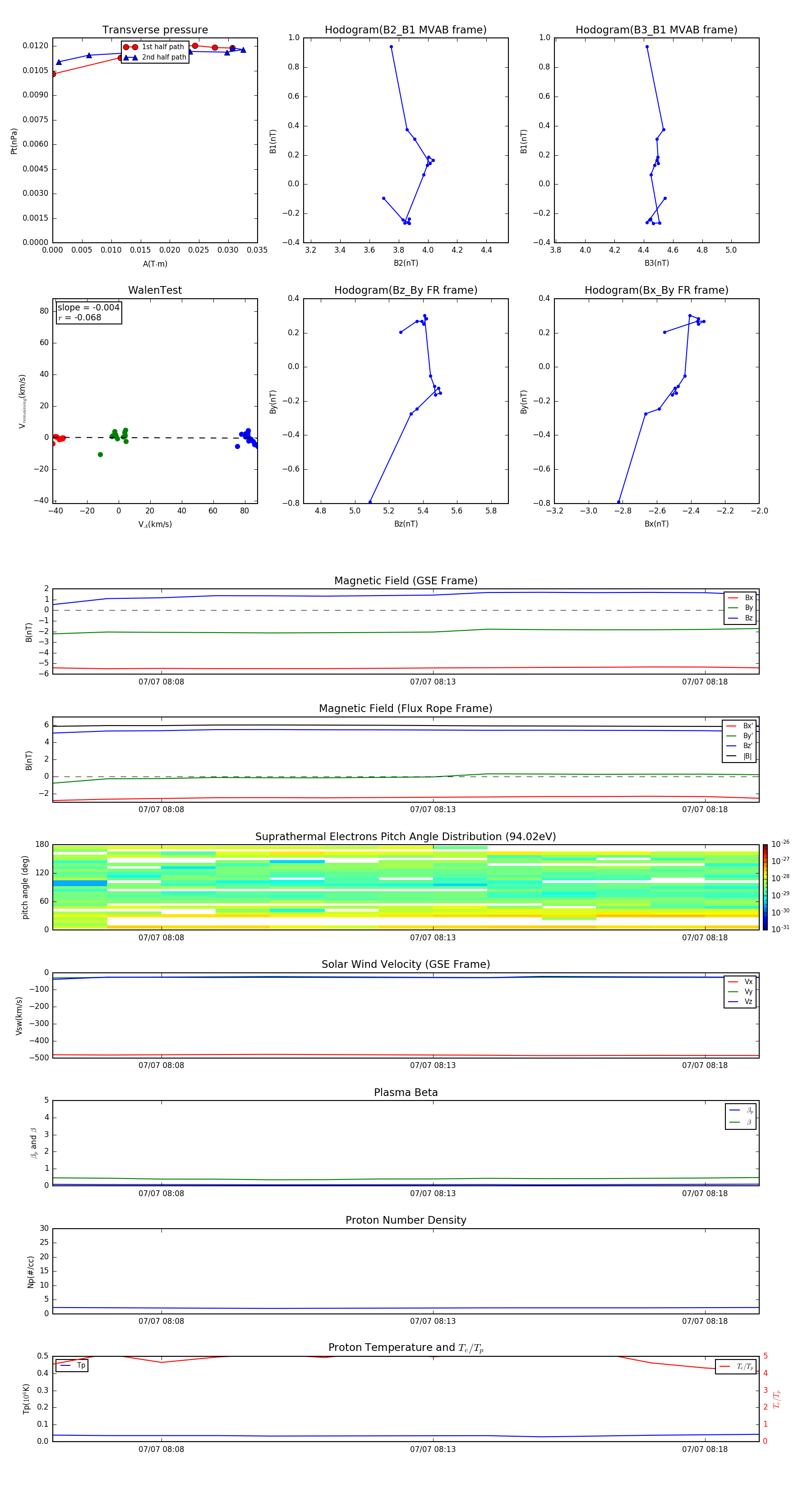Select "Bx" in the GSE magnetic field legend
Image resolution: width=812 pixels, height=1489 pixels.
click(x=740, y=598)
